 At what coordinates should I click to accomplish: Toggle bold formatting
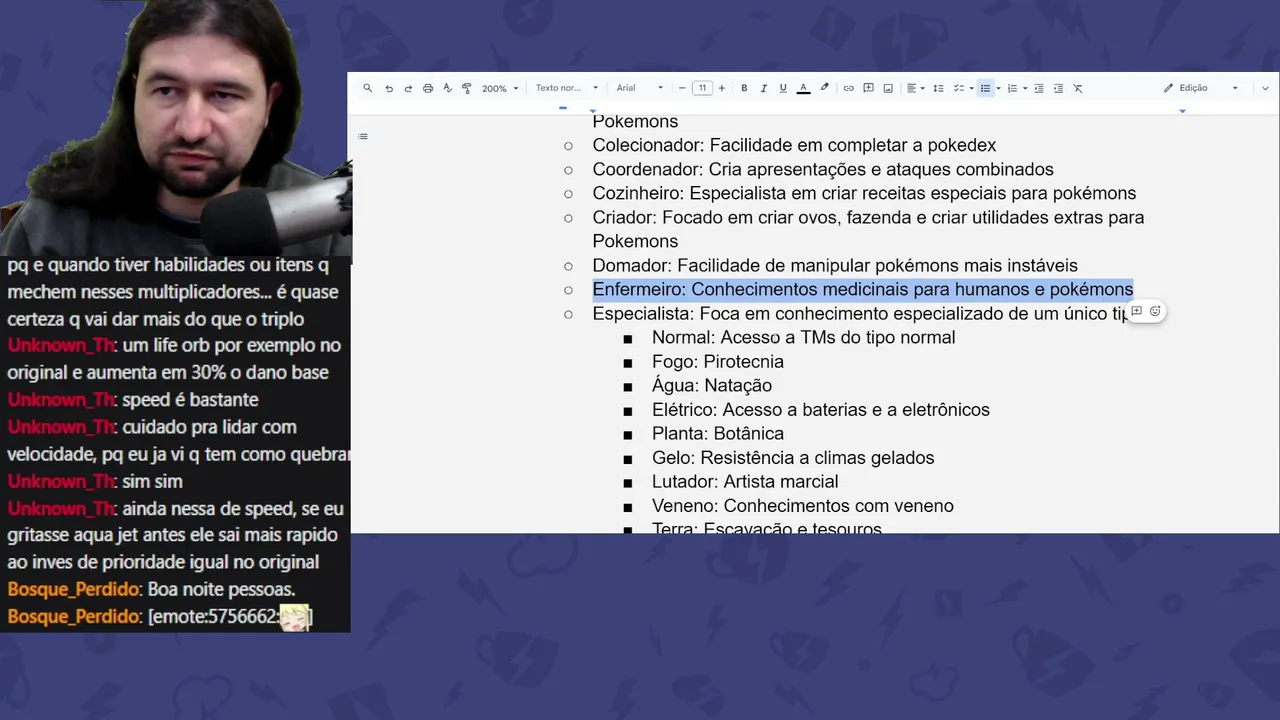point(744,88)
